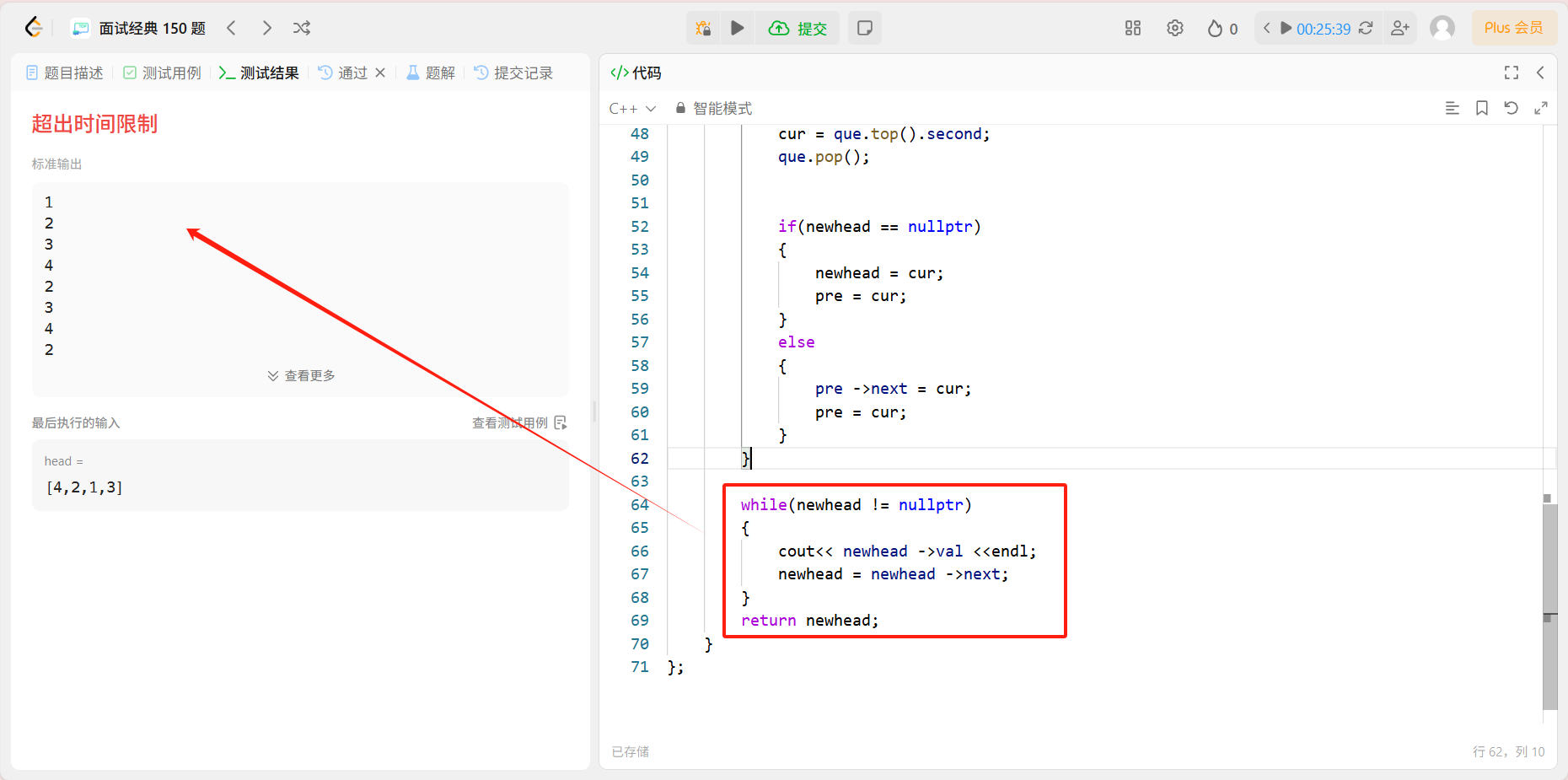Switch to the 题解 tab
1568x780 pixels.
[431, 73]
